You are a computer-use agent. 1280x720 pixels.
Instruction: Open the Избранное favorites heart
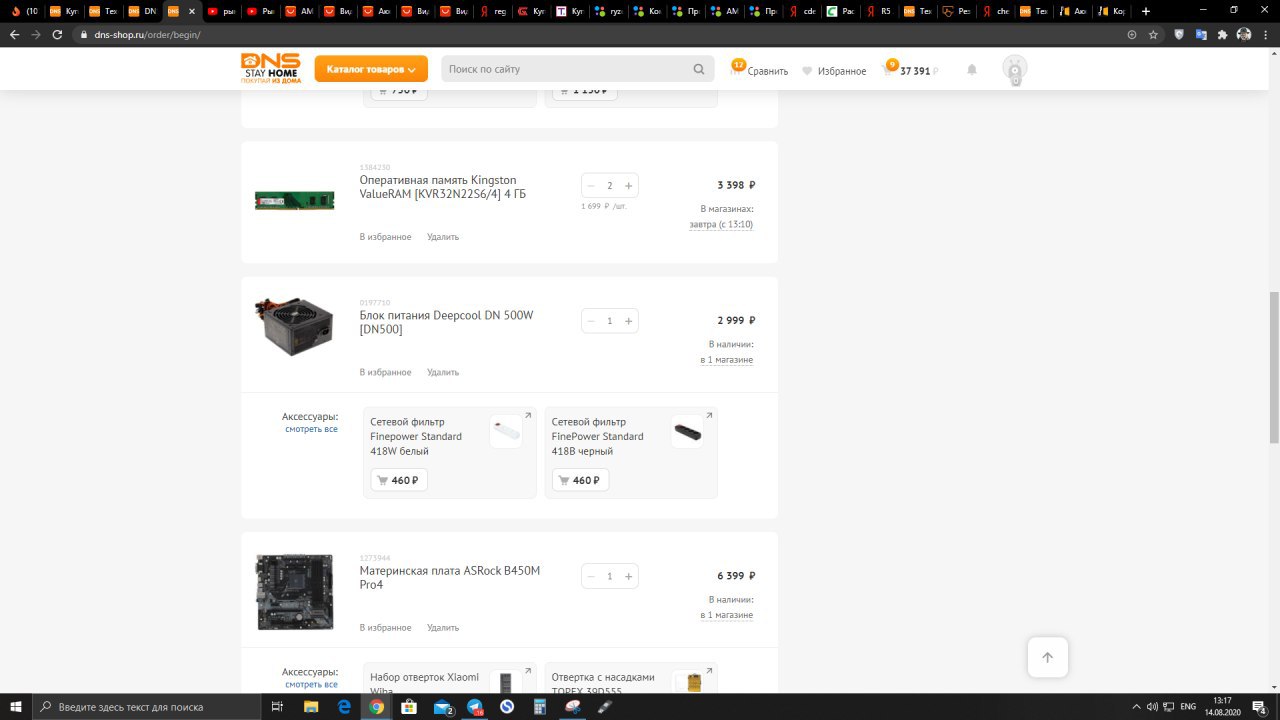point(834,71)
